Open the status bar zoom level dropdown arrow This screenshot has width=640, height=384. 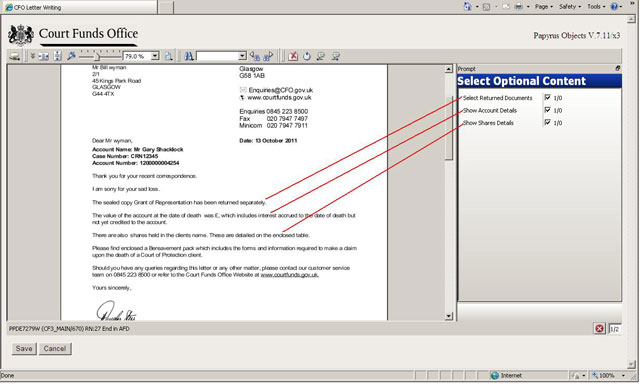pyautogui.click(x=623, y=375)
